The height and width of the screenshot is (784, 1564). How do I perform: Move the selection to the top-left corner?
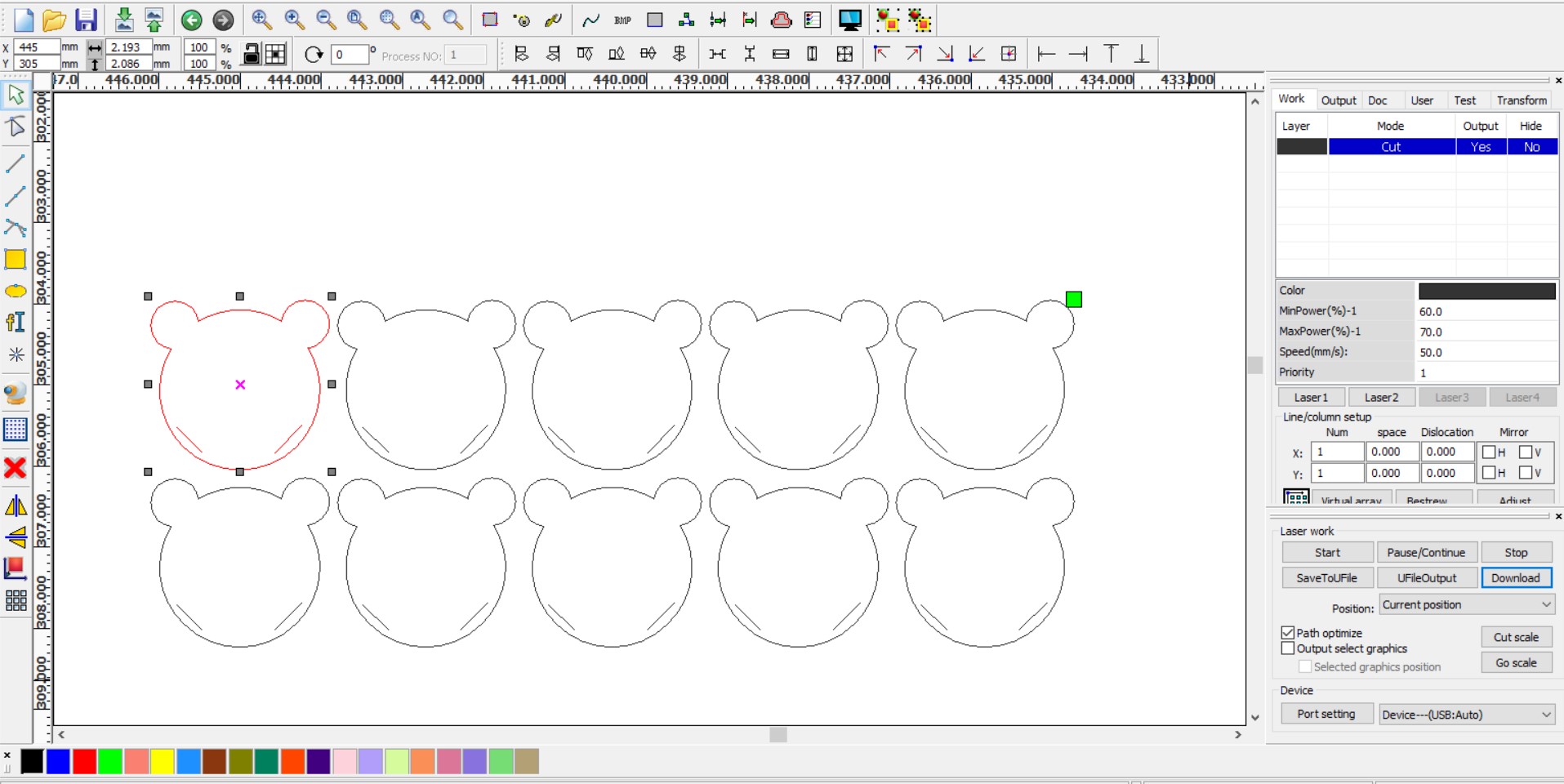pos(881,55)
